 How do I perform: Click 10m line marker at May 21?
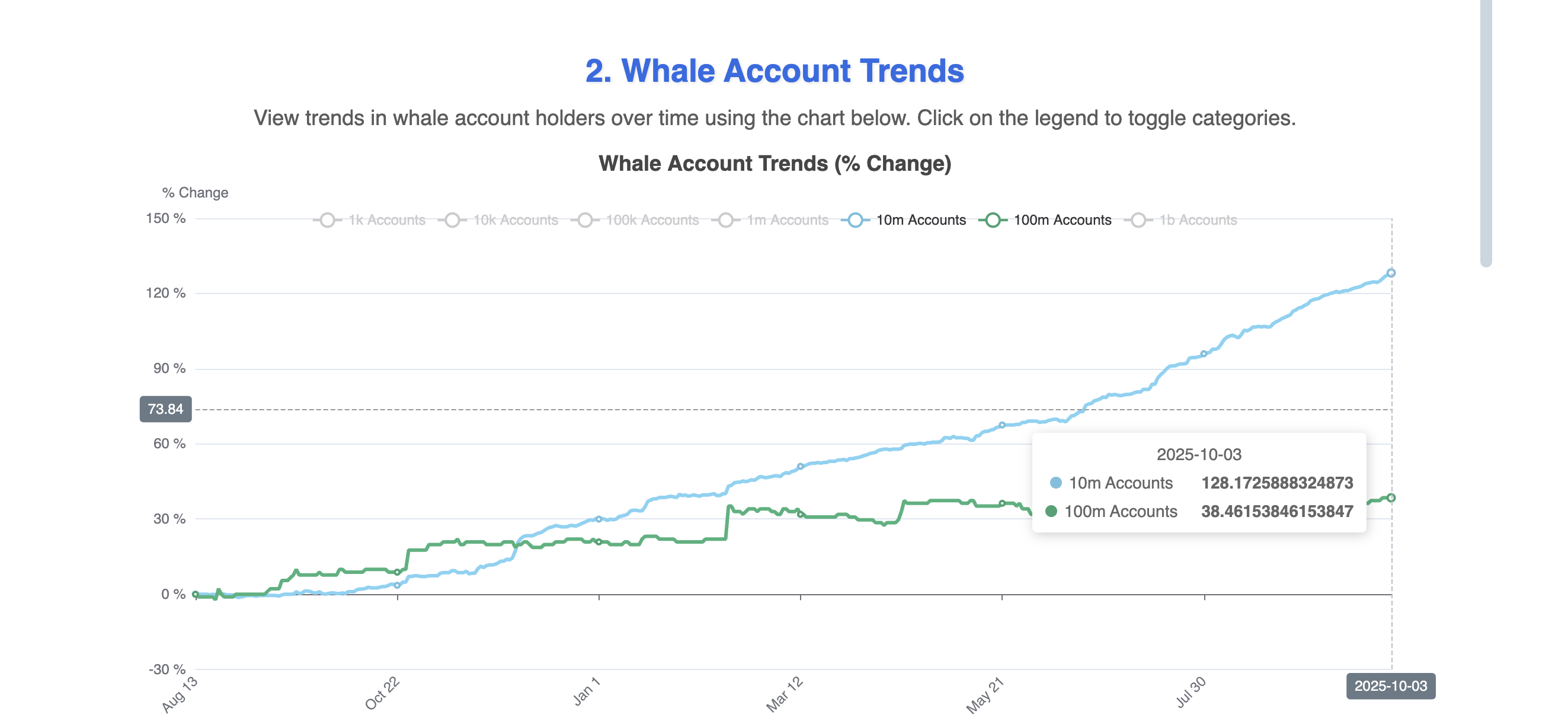click(1002, 425)
